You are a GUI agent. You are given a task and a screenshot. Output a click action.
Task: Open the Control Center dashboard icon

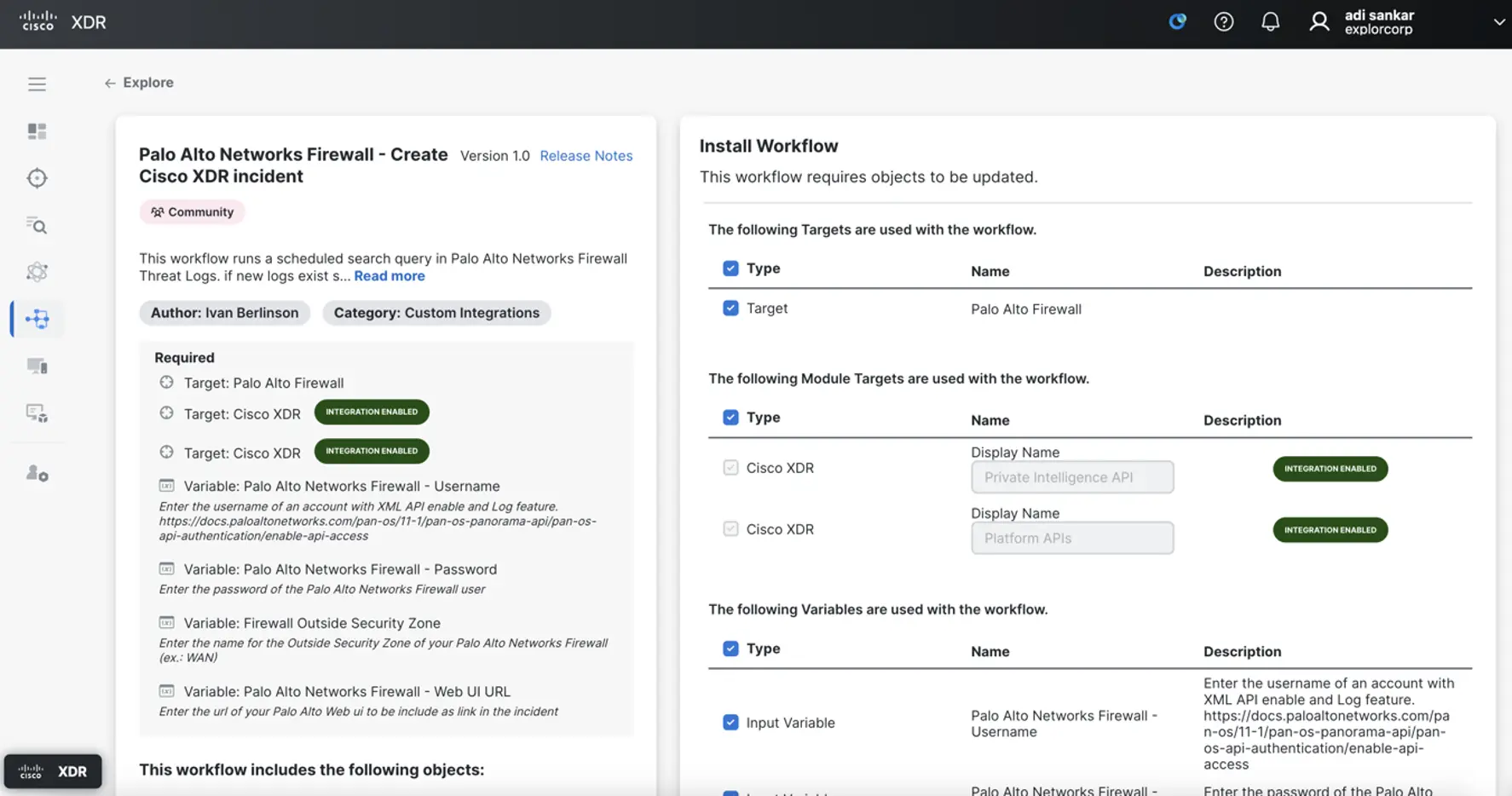pyautogui.click(x=37, y=131)
